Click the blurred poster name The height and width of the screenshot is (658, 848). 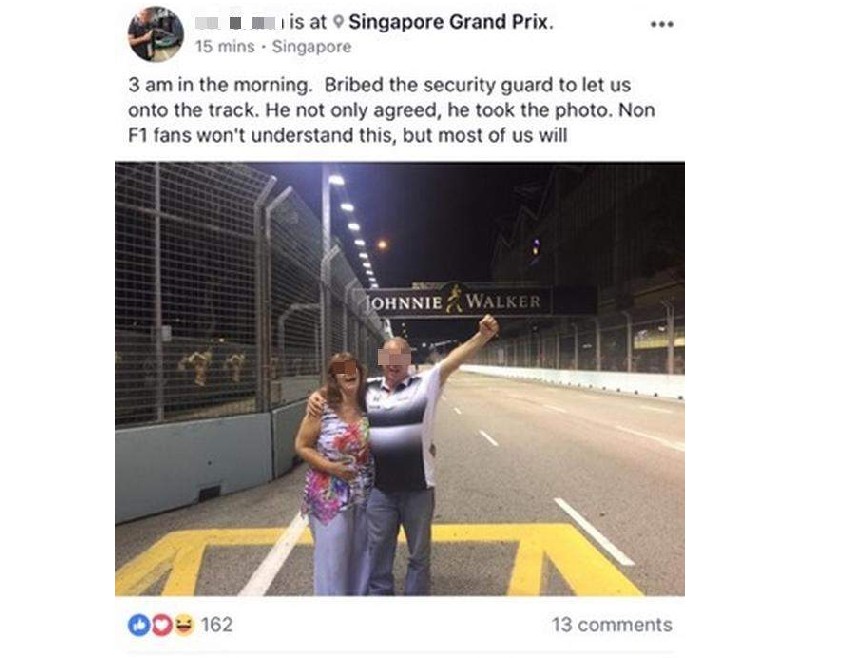238,23
